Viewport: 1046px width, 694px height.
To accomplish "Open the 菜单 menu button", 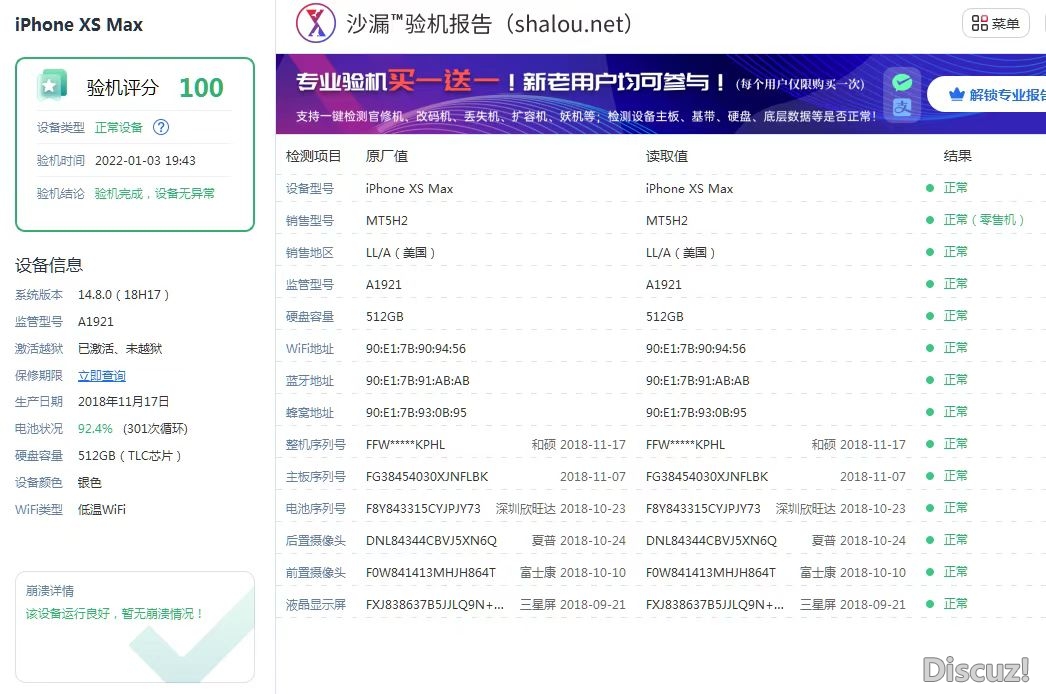I will (x=995, y=24).
